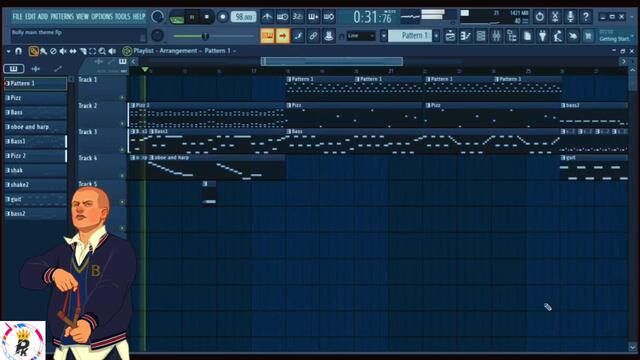
Task: Open the Channel rack icon
Action: click(481, 36)
